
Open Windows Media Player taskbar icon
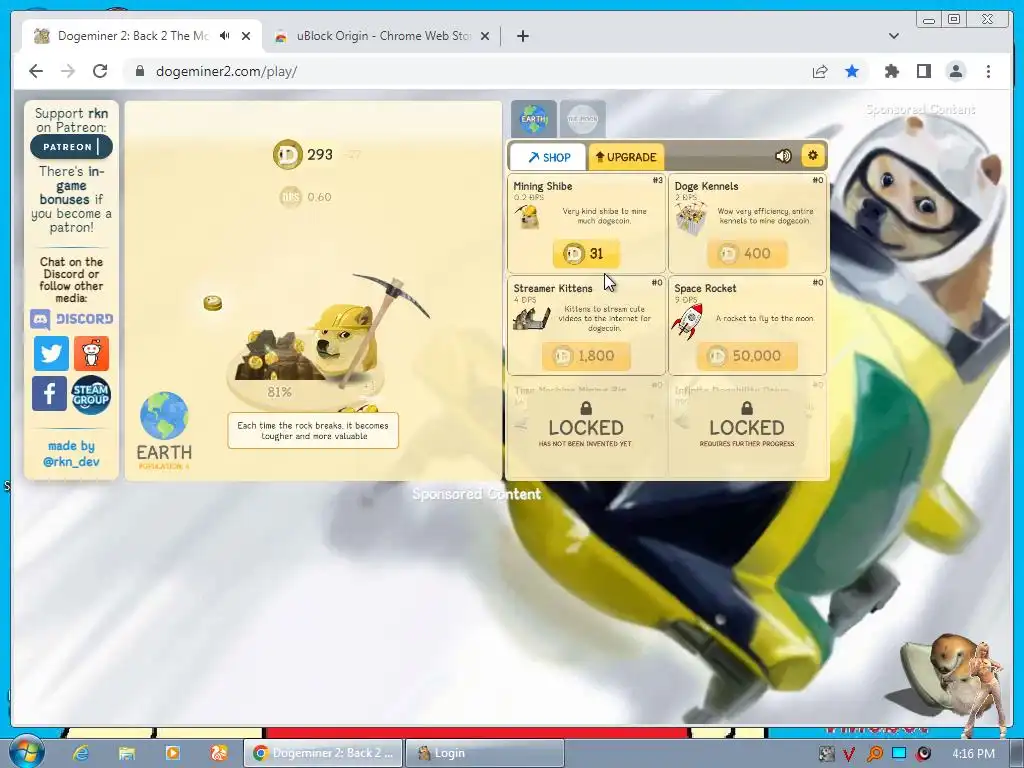[x=173, y=753]
